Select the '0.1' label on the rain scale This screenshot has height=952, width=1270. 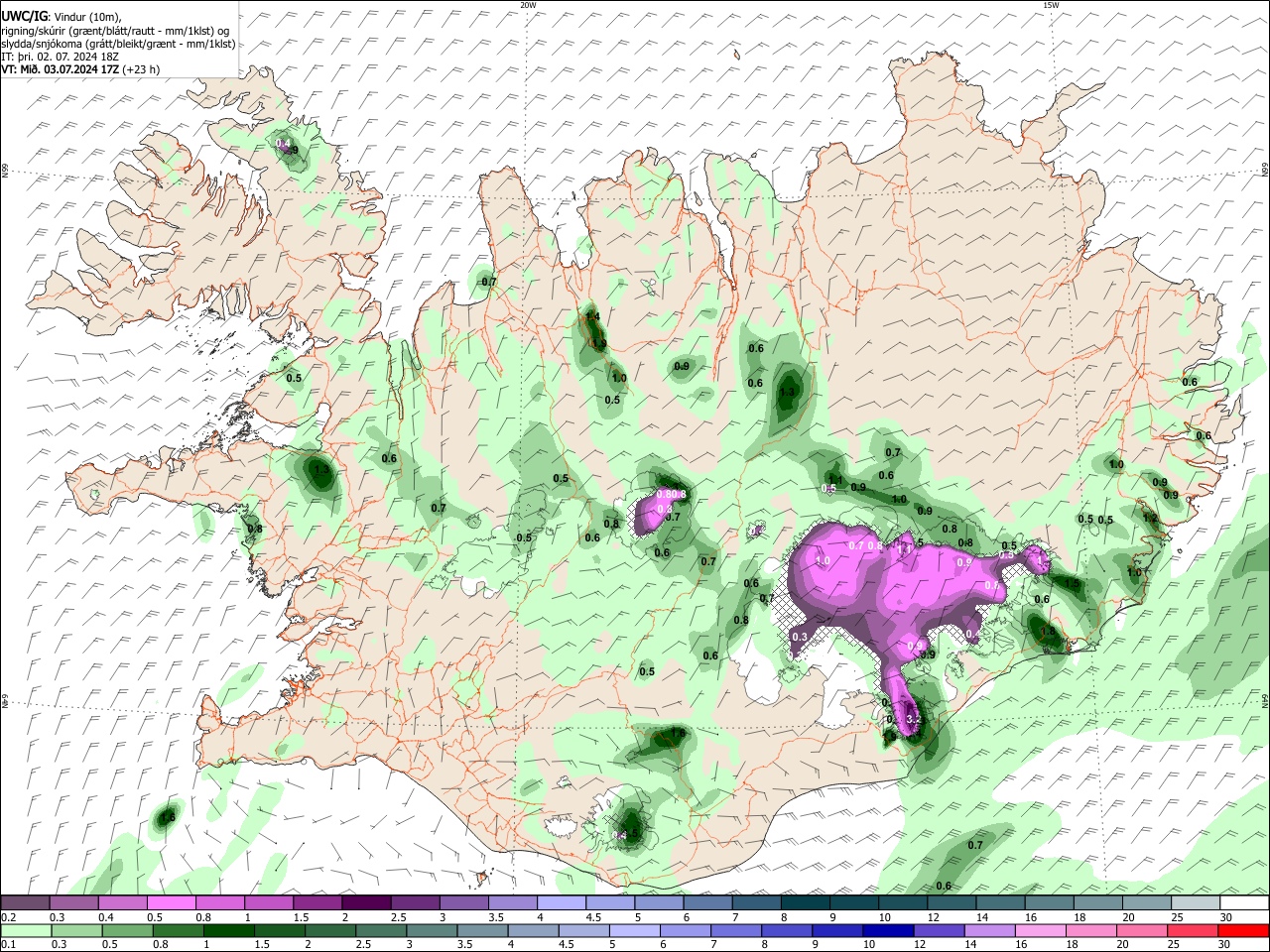[8, 945]
